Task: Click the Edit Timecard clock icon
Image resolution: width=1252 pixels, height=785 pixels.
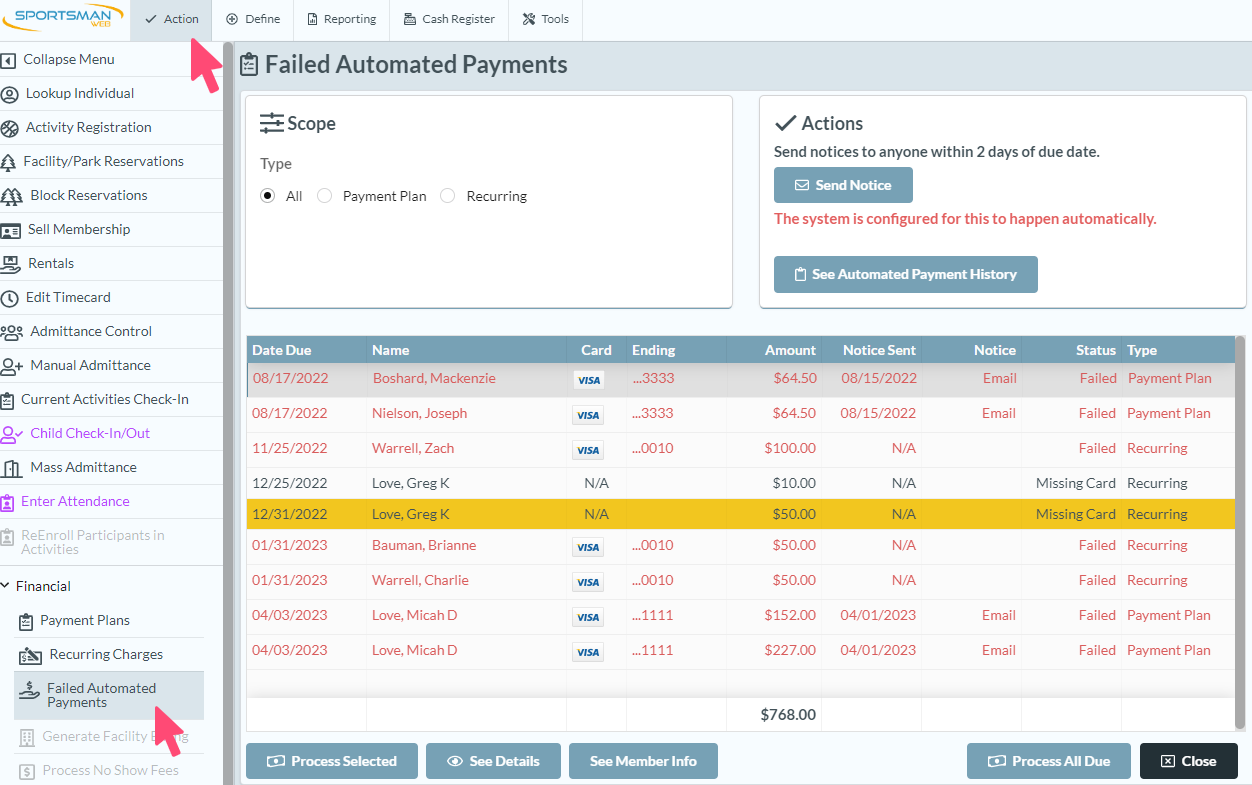Action: (x=10, y=298)
